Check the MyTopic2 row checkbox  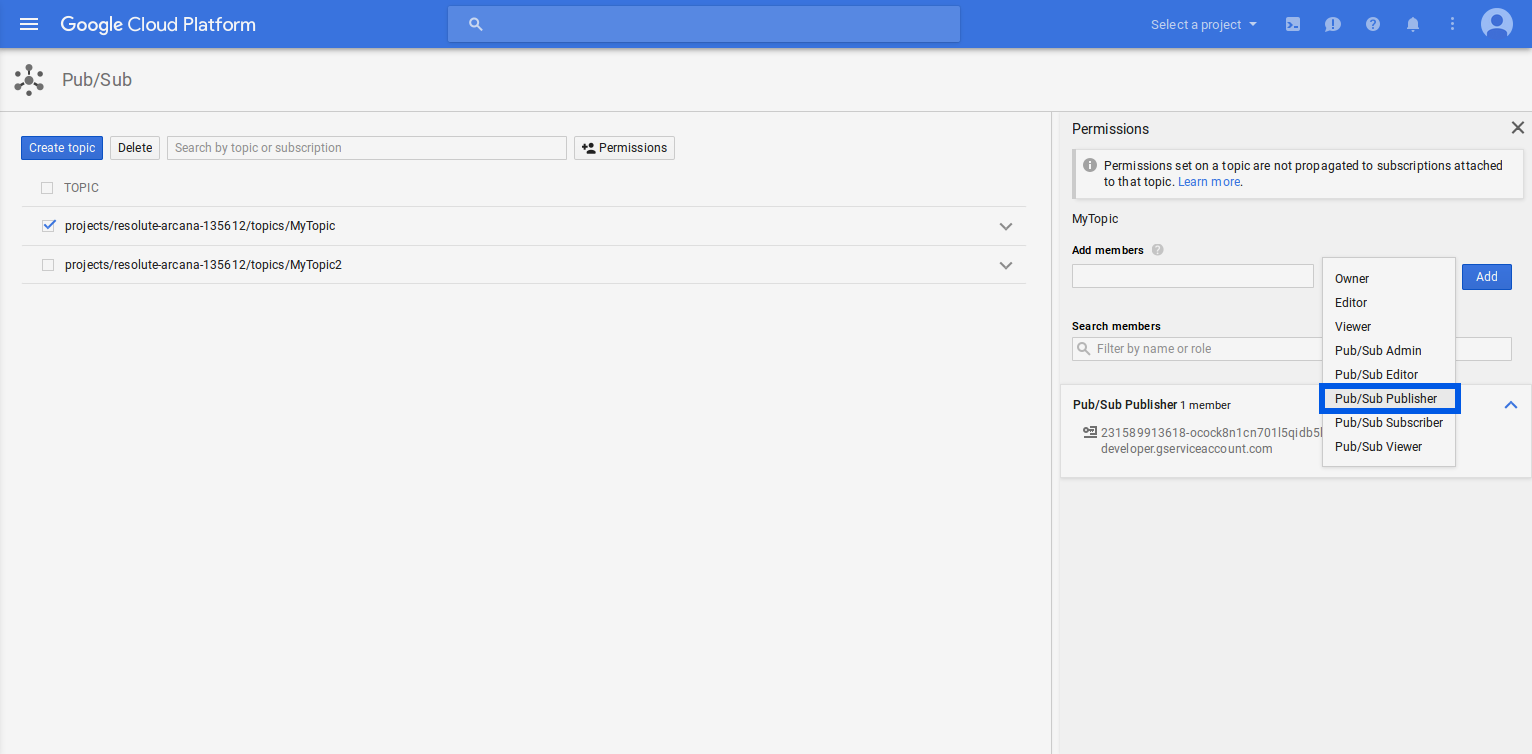(x=48, y=265)
